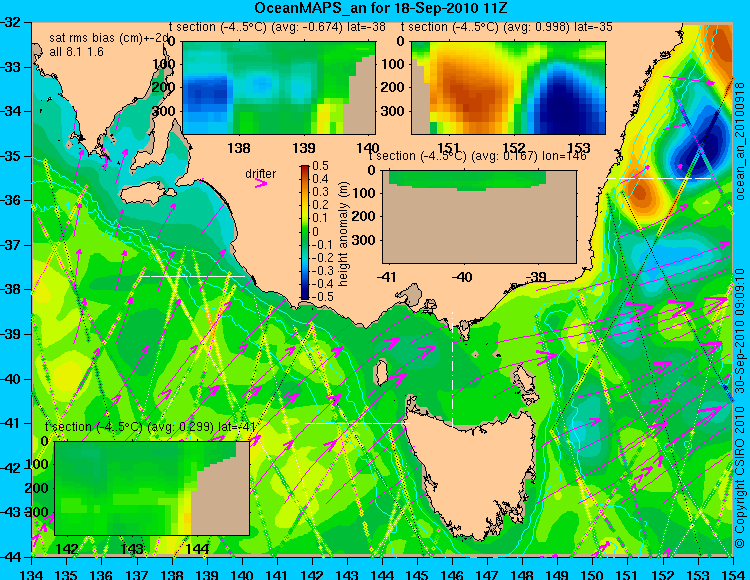Open the lon=146 temperature section inset
The width and height of the screenshot is (750, 580).
click(x=479, y=217)
